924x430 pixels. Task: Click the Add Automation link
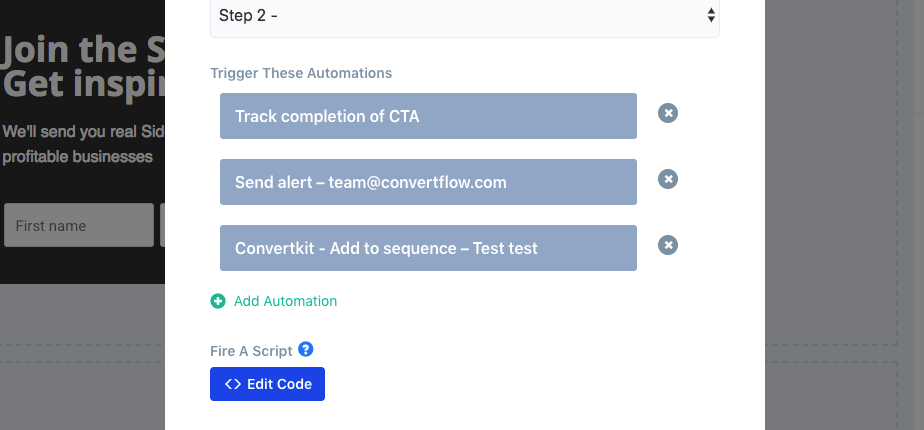point(285,301)
